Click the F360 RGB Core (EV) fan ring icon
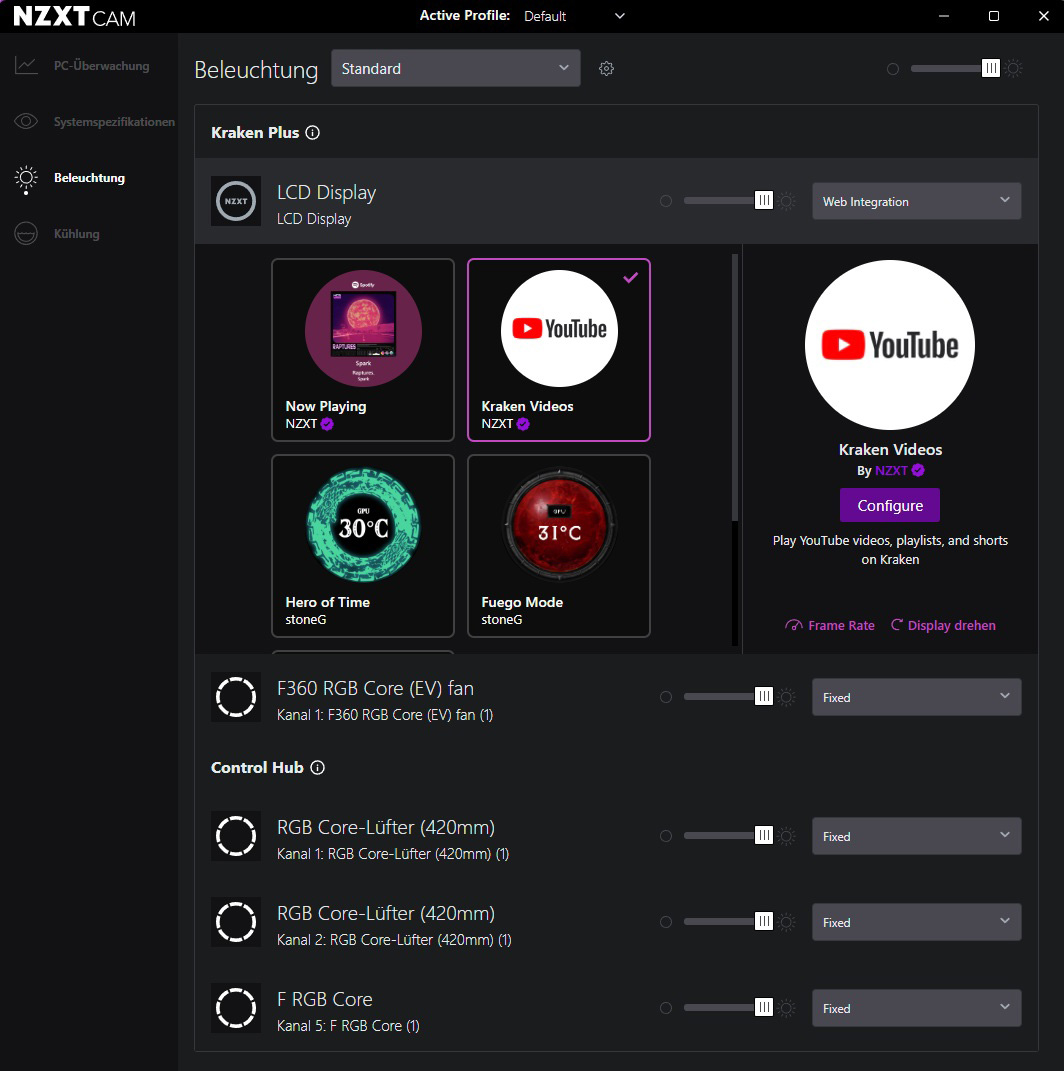This screenshot has height=1071, width=1064. click(236, 697)
